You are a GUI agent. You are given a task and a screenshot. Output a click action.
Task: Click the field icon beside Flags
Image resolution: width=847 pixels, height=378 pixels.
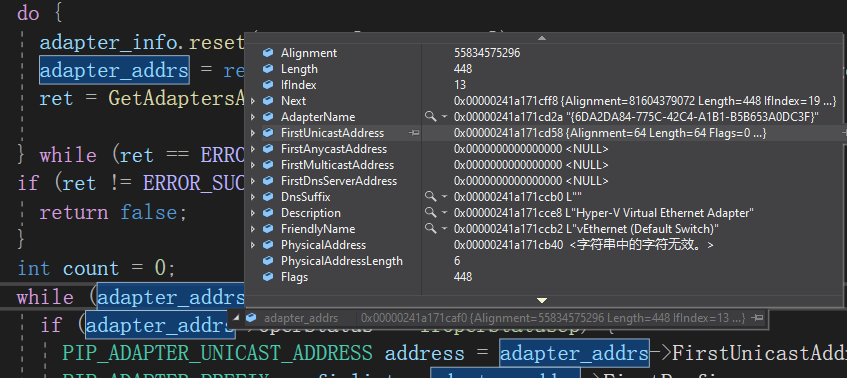click(x=268, y=277)
